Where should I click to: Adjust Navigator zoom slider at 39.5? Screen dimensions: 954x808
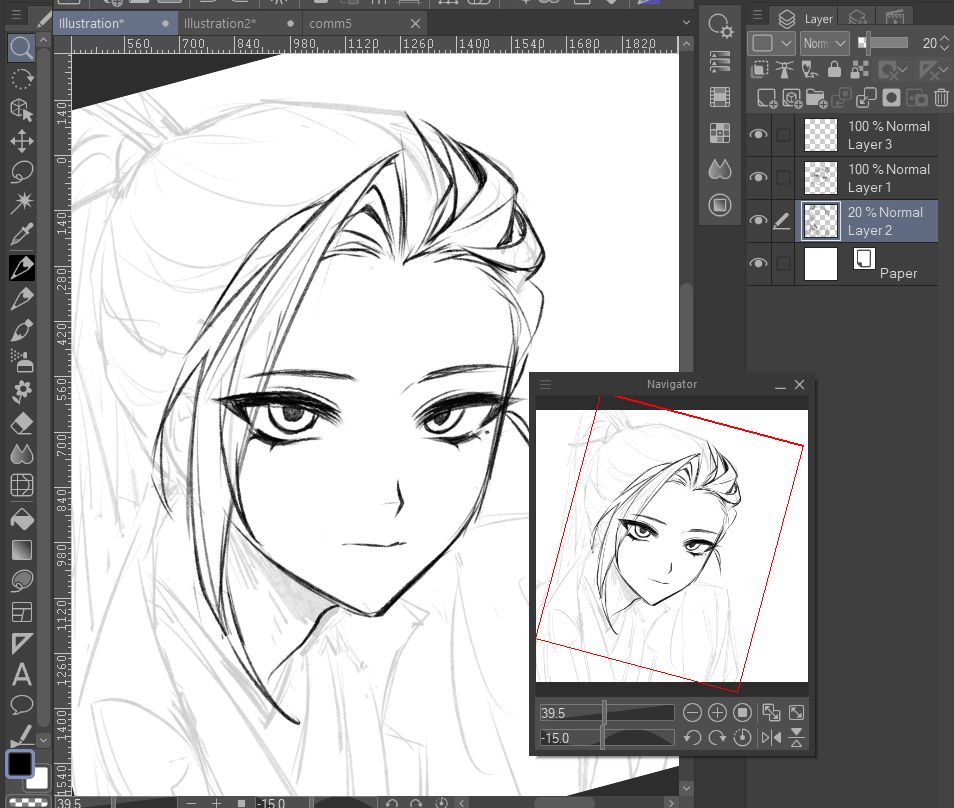click(x=607, y=712)
